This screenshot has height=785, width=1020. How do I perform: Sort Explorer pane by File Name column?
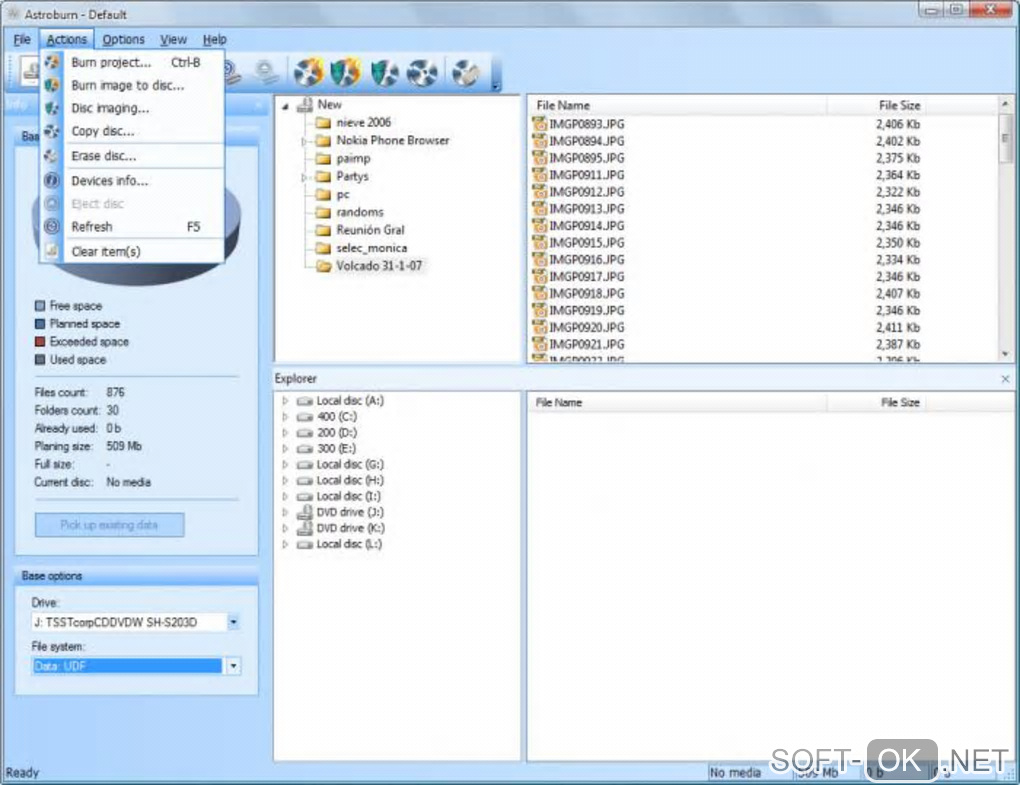[677, 403]
